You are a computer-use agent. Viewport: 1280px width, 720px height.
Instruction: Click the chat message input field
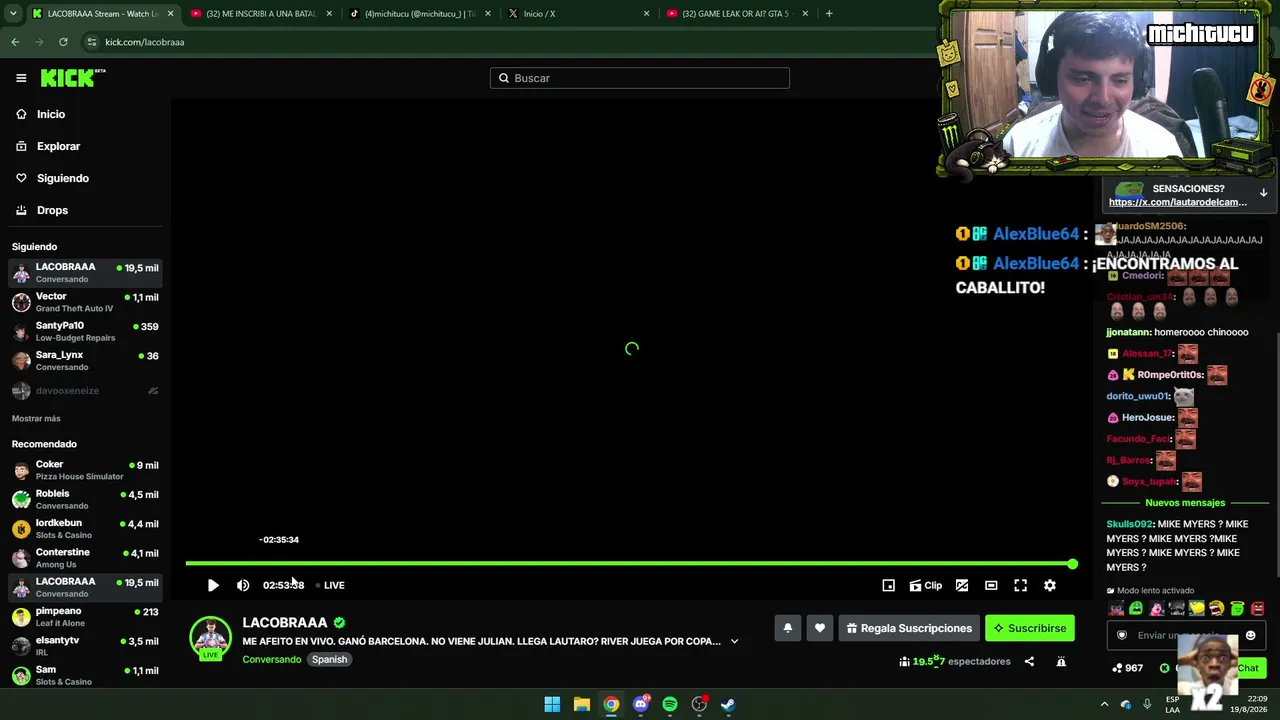(1186, 636)
